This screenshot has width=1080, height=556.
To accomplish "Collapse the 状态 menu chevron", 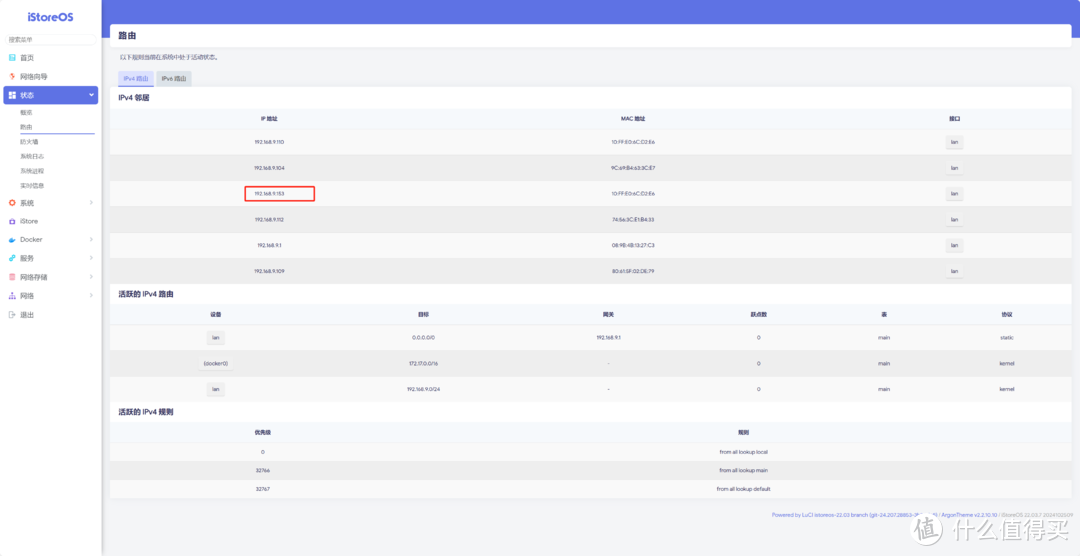I will tap(91, 95).
